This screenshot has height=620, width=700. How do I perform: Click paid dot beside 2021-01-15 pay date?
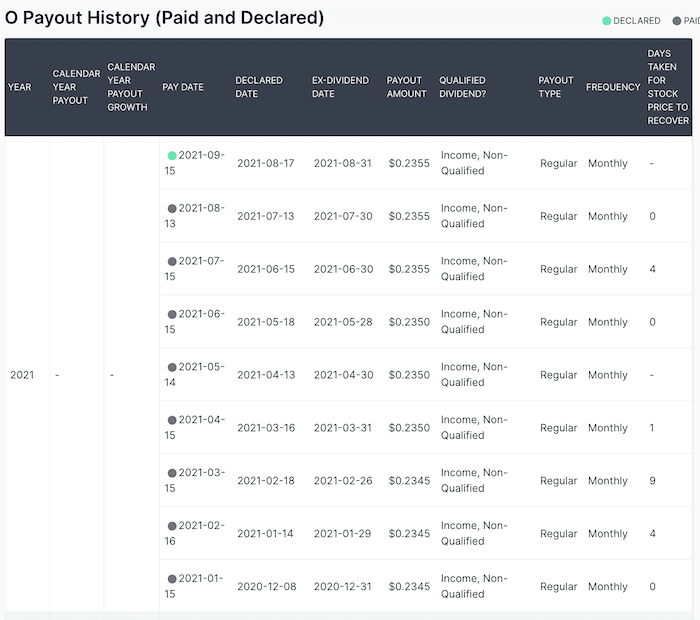tap(172, 578)
